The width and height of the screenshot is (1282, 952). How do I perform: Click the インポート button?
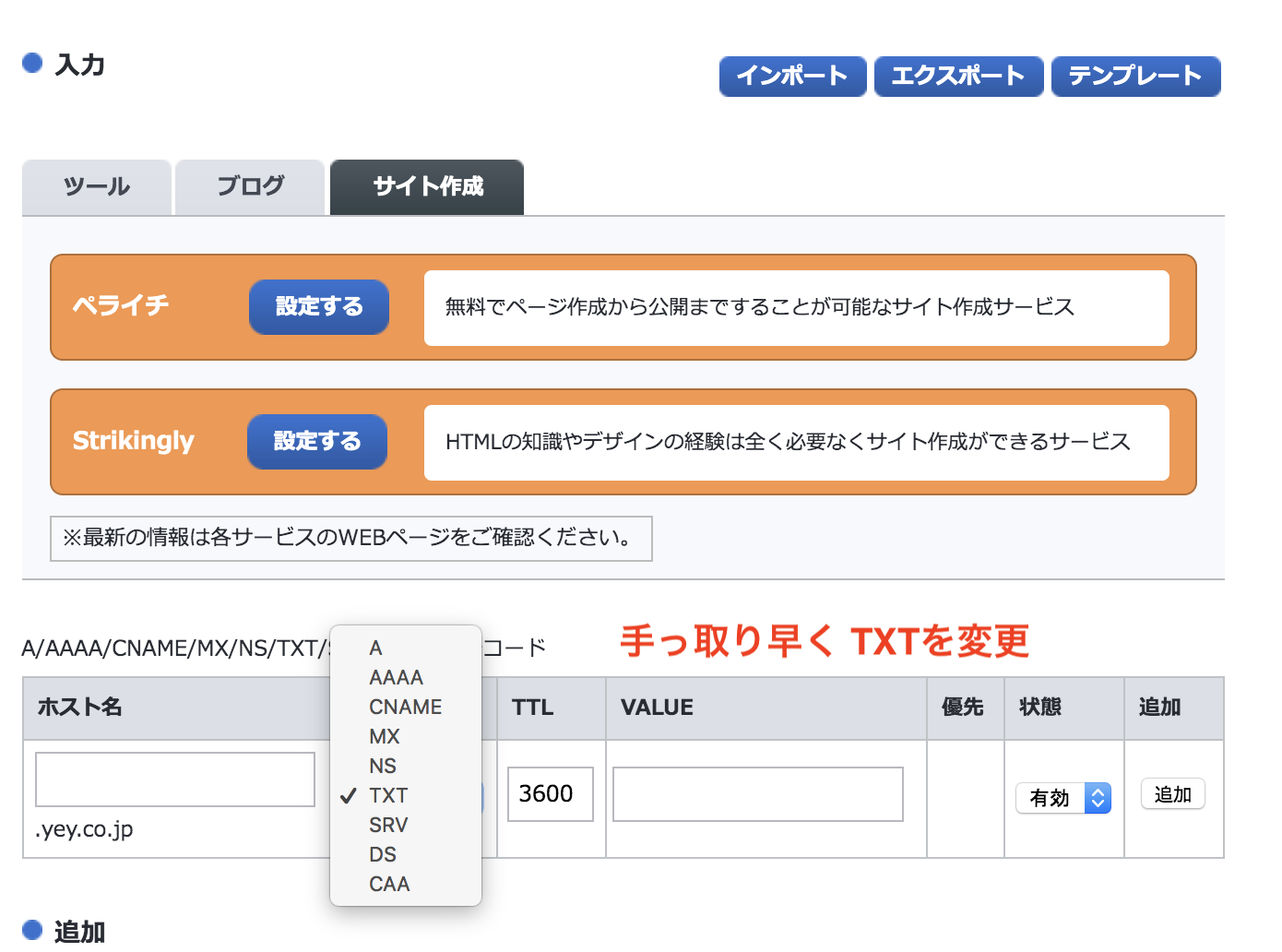[792, 76]
